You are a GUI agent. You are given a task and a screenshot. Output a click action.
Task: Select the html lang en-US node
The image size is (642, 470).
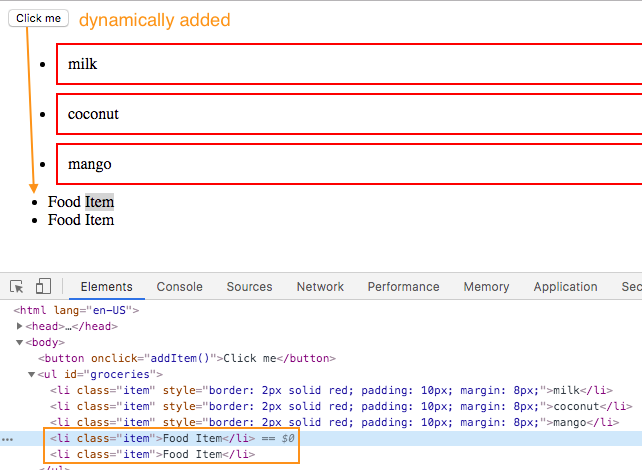coord(76,310)
